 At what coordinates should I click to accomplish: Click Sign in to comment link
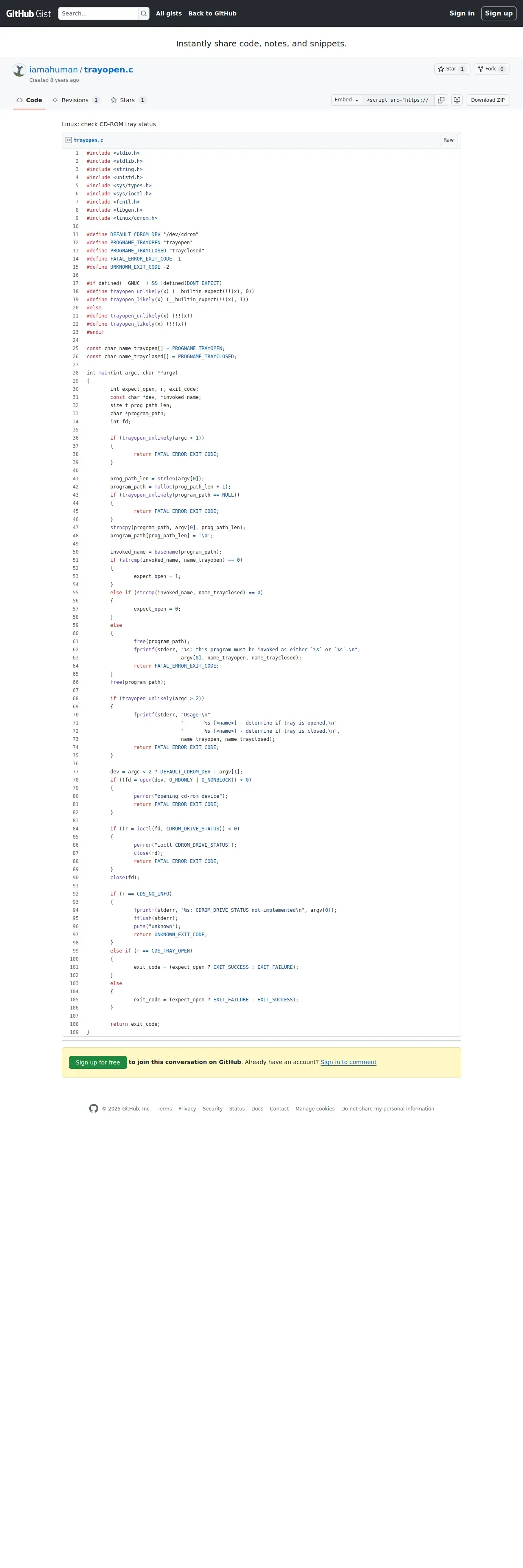pyautogui.click(x=348, y=1063)
